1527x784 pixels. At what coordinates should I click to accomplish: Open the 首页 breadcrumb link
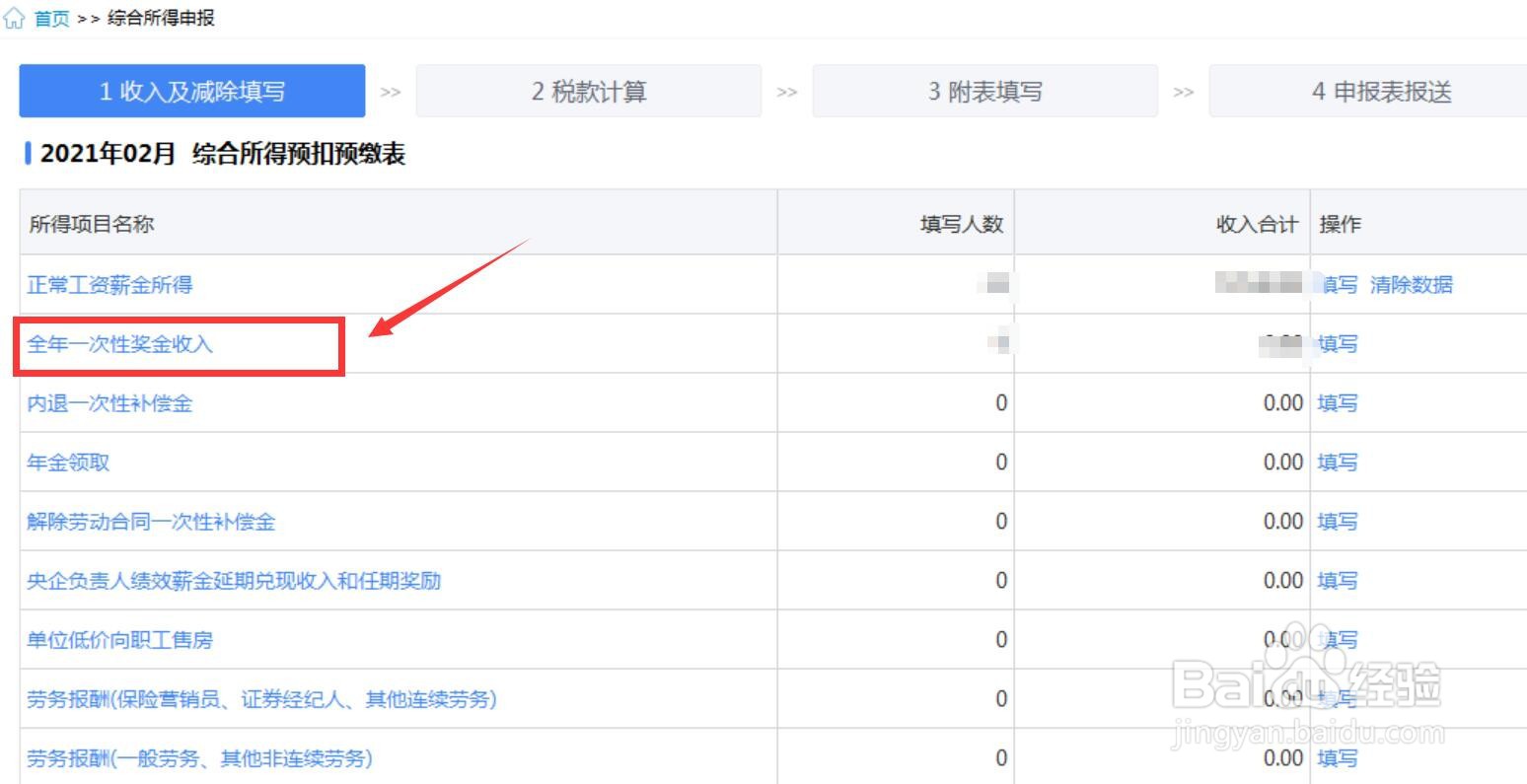click(52, 19)
